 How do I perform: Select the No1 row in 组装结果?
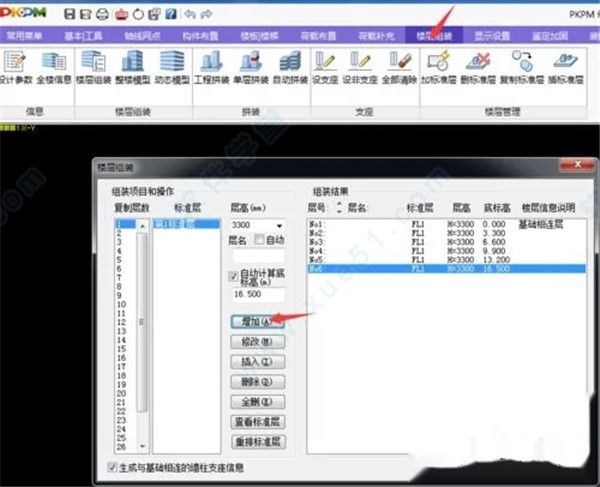(x=446, y=224)
